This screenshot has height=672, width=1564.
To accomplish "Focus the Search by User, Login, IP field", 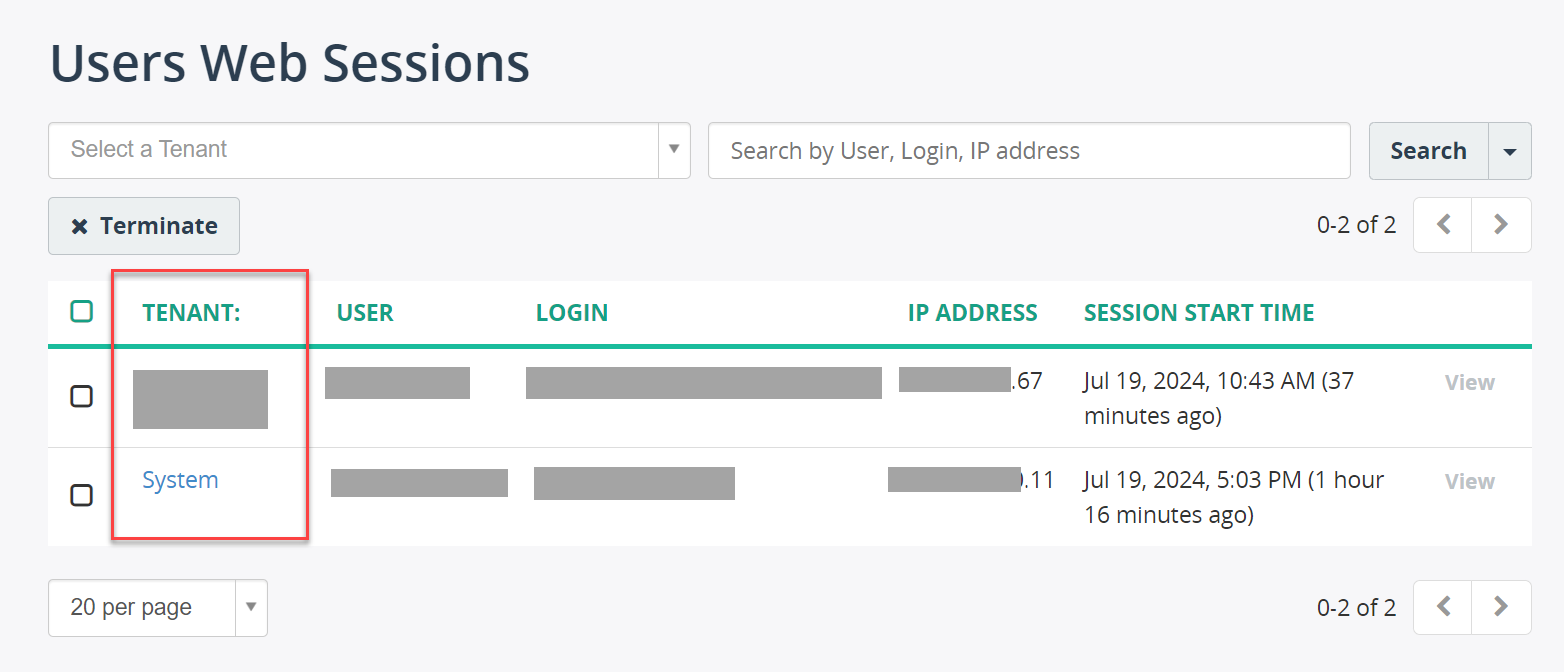I will point(1029,151).
